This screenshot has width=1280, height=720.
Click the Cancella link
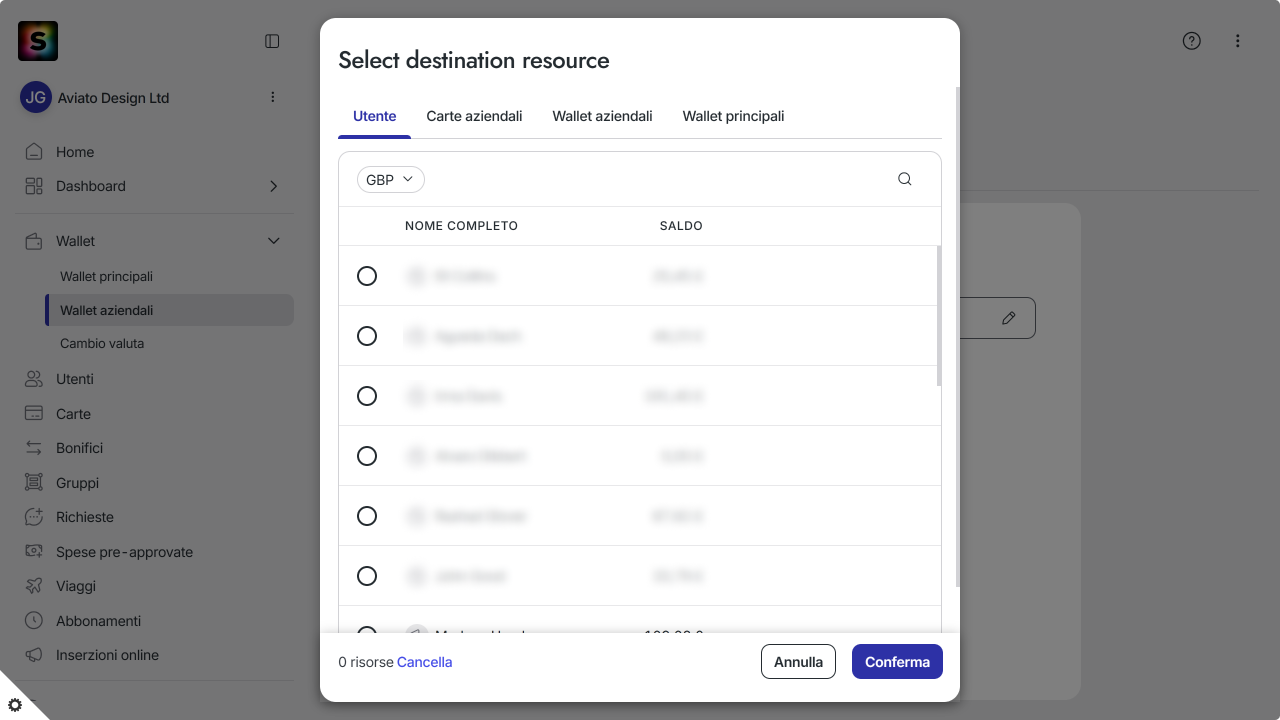coord(425,662)
